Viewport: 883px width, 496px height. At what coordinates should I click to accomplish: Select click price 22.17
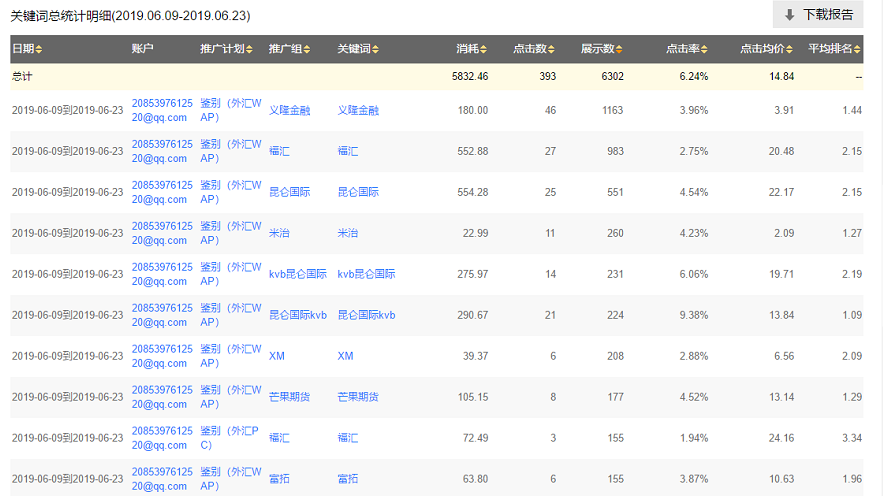782,192
